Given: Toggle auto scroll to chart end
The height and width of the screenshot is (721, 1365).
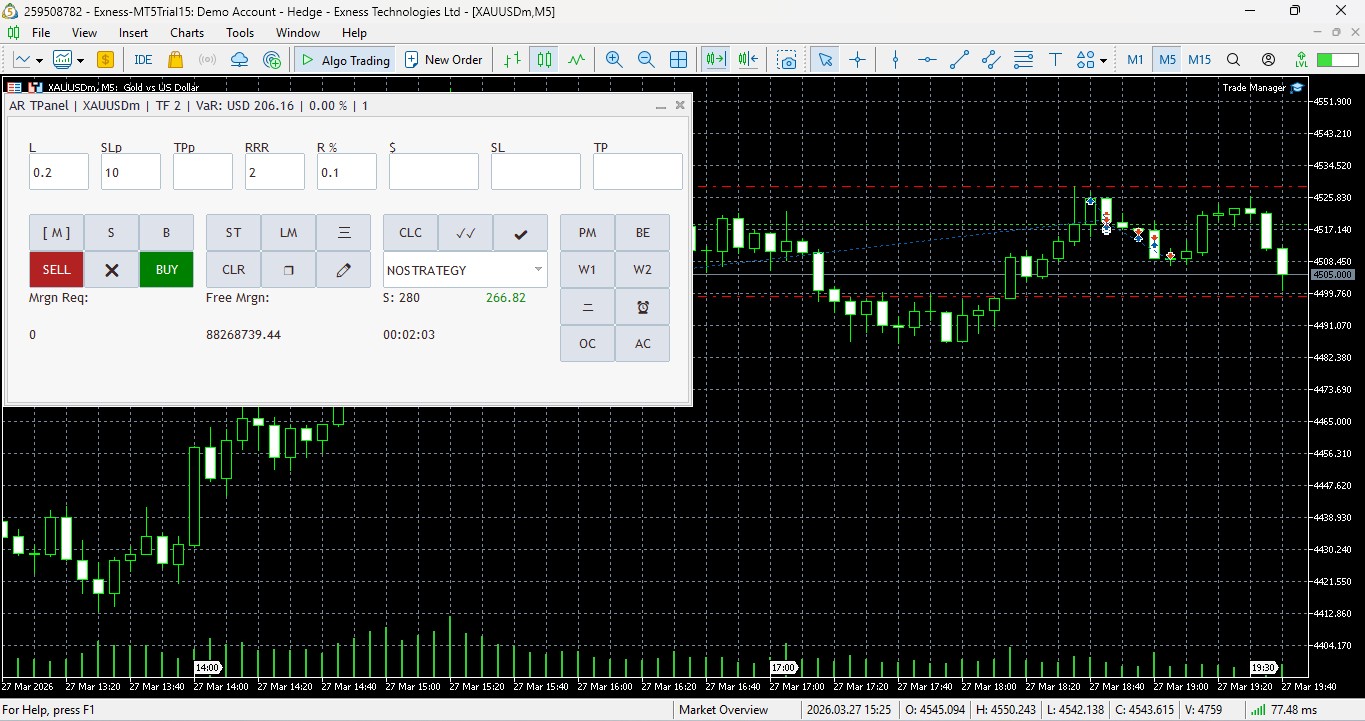Looking at the screenshot, I should 714,59.
